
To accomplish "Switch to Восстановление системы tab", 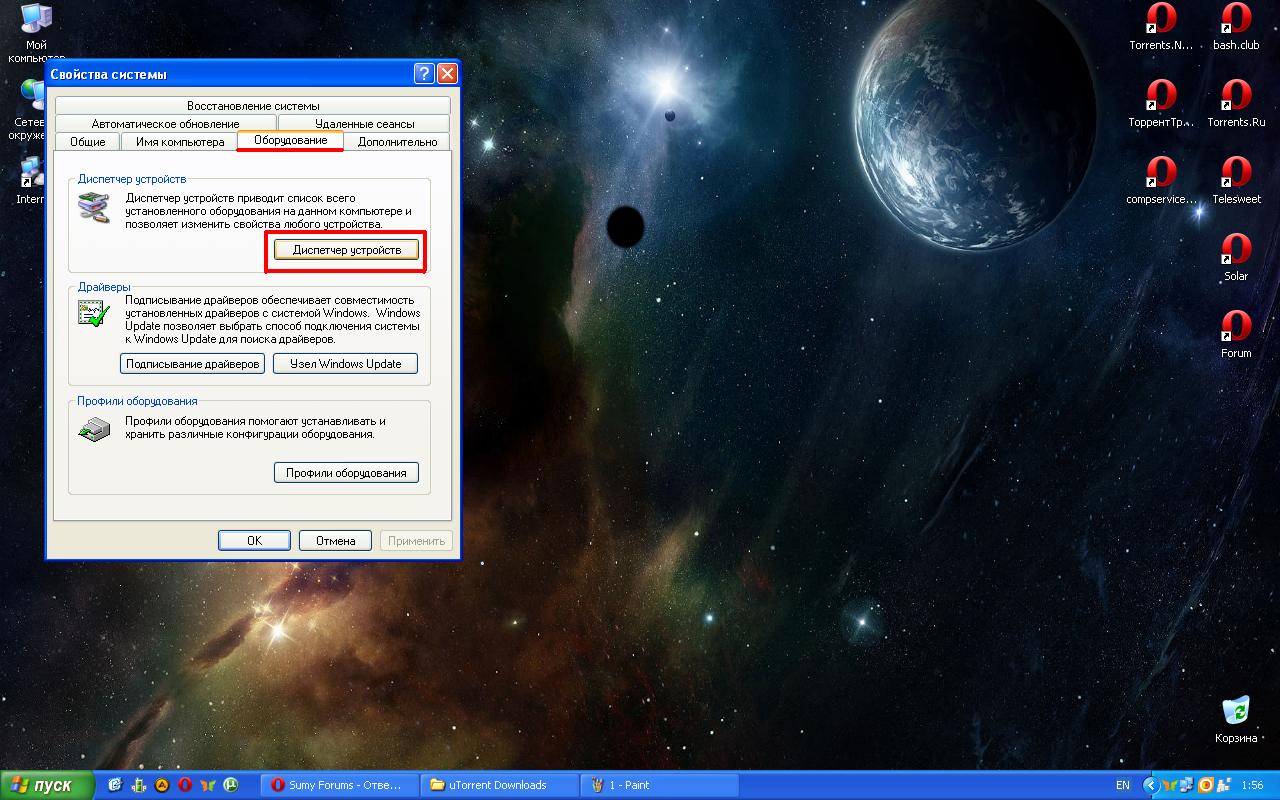I will (x=253, y=106).
